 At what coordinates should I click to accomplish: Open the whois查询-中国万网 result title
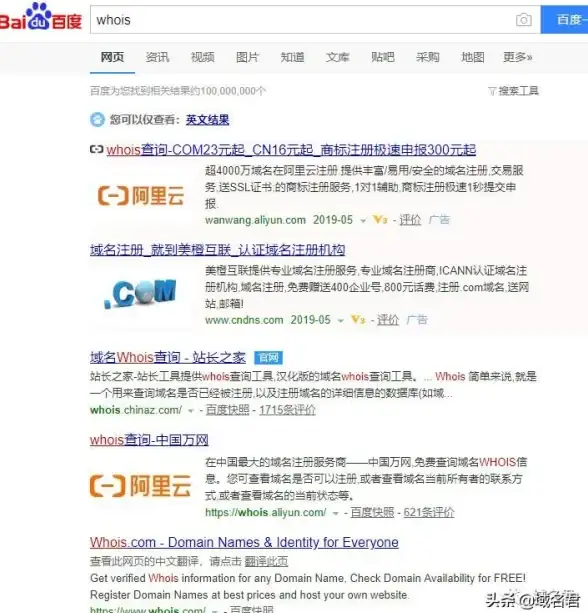tap(149, 440)
